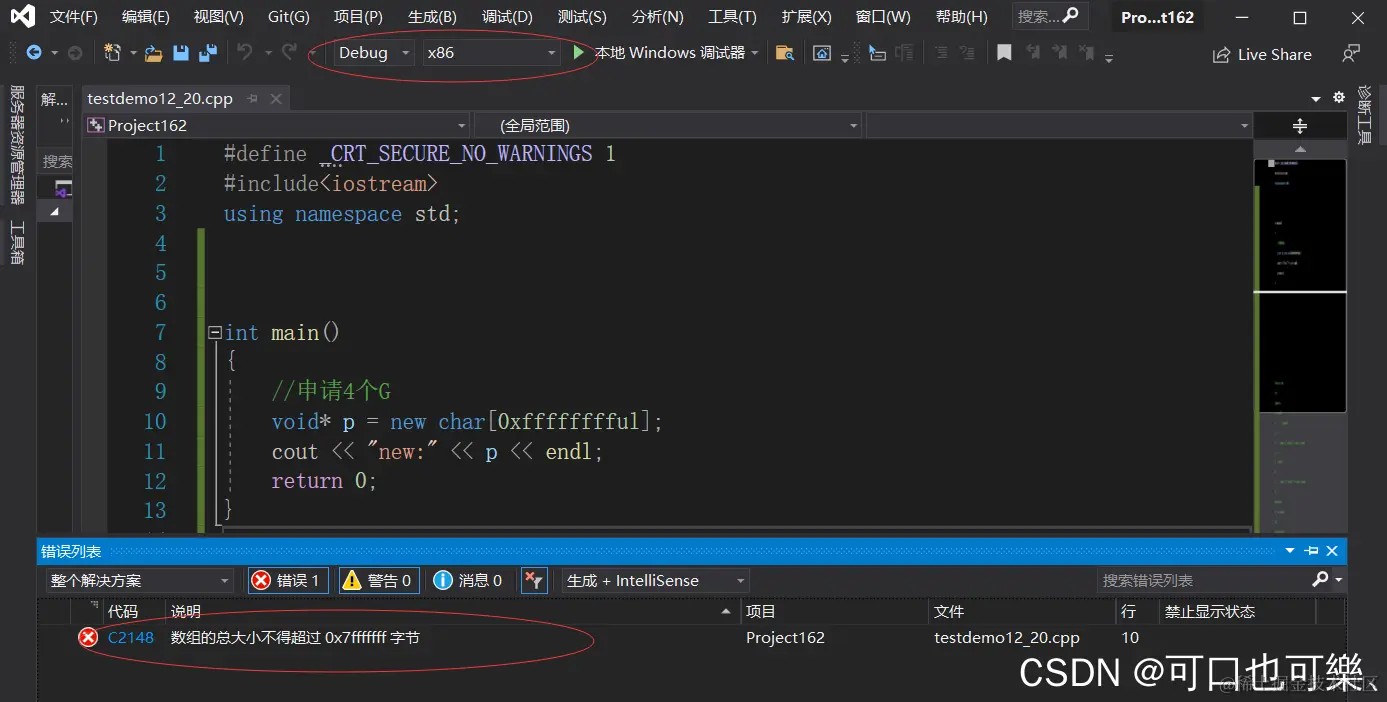Click the navigate backward arrow icon
Image resolution: width=1387 pixels, height=702 pixels.
pos(34,53)
